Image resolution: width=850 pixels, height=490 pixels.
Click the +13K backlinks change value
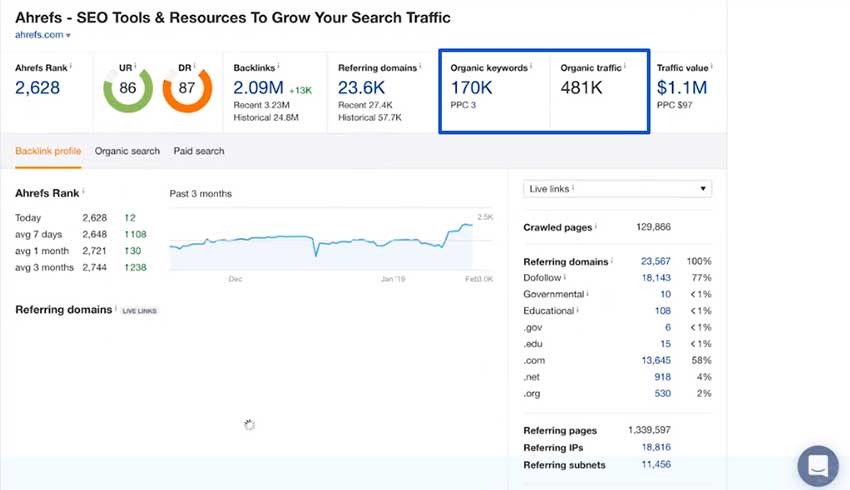[300, 91]
